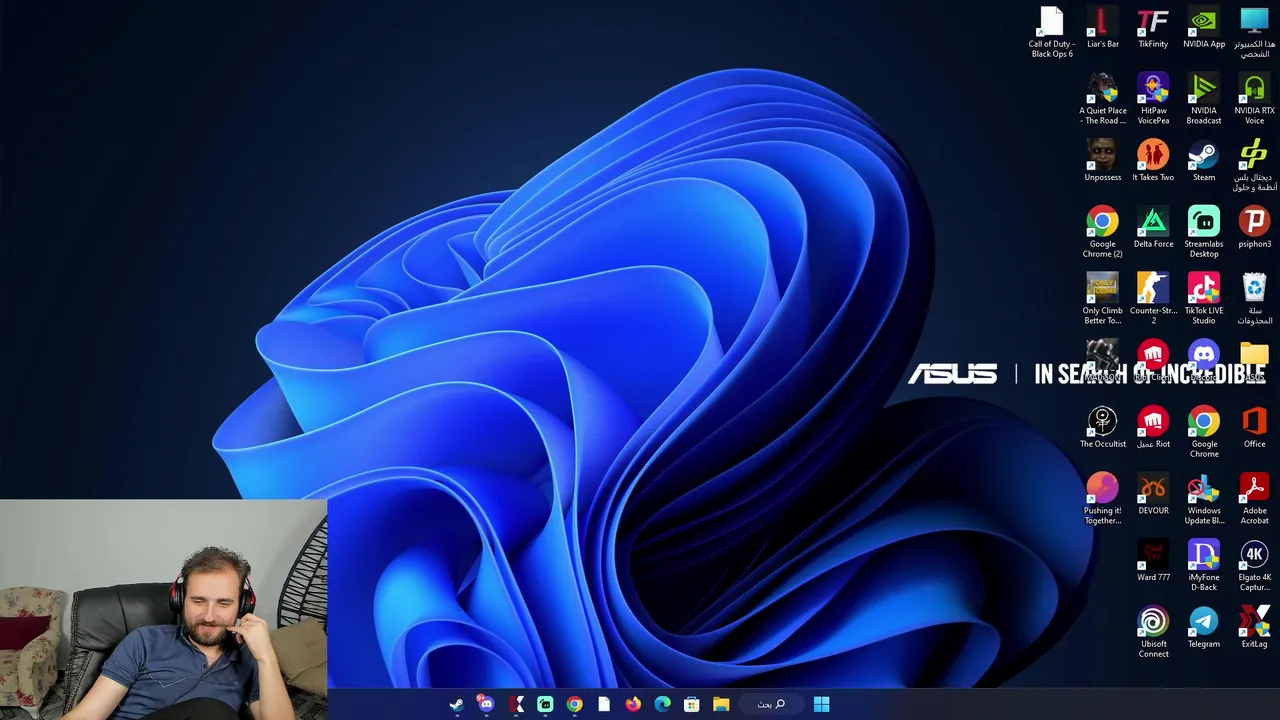
Task: Open File Explorer from the taskbar
Action: tap(721, 704)
